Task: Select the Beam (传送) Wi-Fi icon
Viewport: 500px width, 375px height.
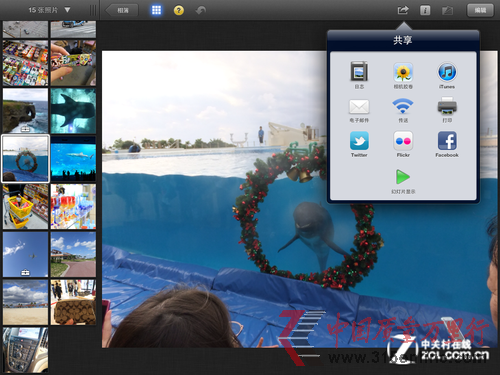Action: (403, 106)
